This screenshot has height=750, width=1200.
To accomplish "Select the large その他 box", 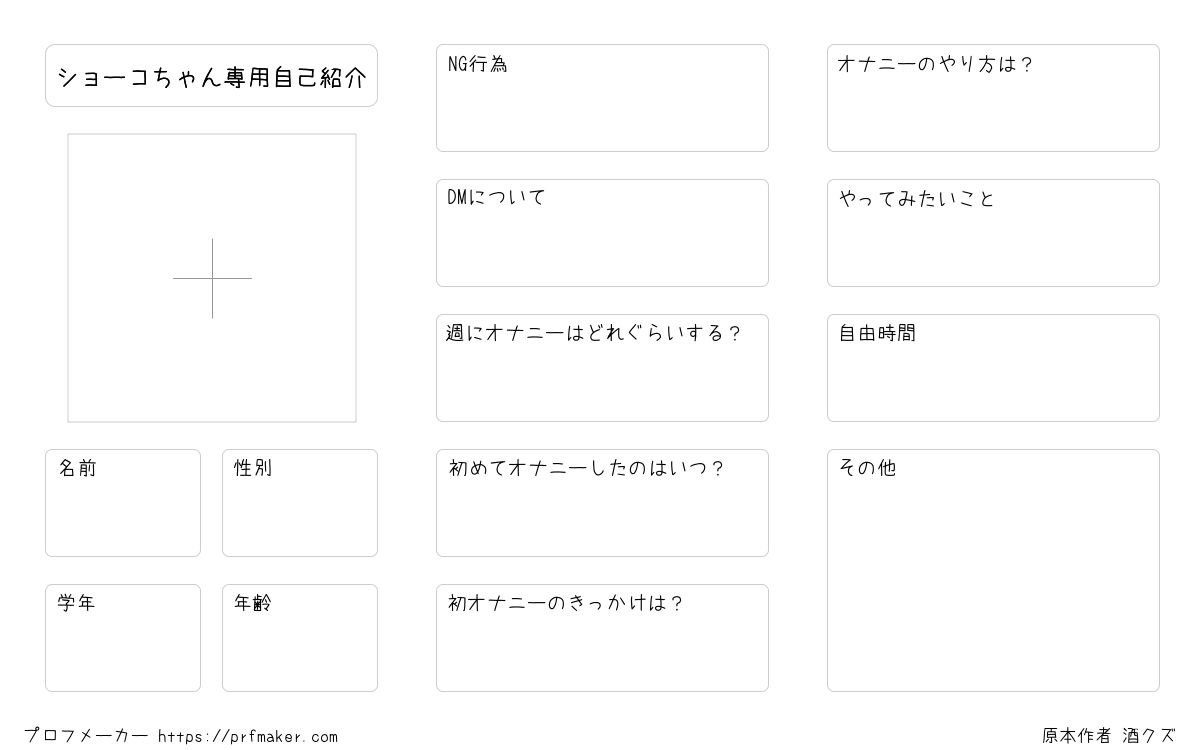I will [993, 570].
